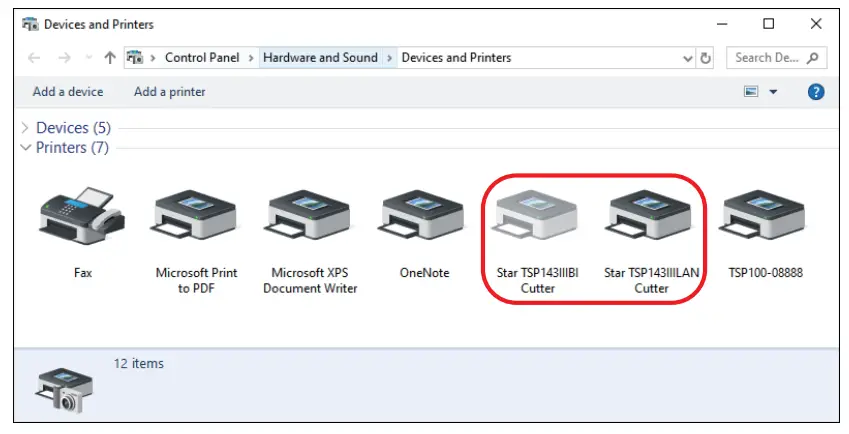849x434 pixels.
Task: Open the view options dropdown arrow
Action: (x=773, y=91)
